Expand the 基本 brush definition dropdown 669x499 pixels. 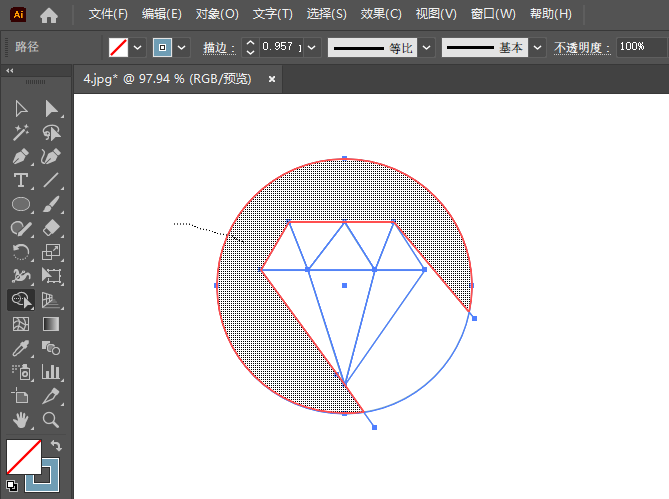click(x=538, y=48)
